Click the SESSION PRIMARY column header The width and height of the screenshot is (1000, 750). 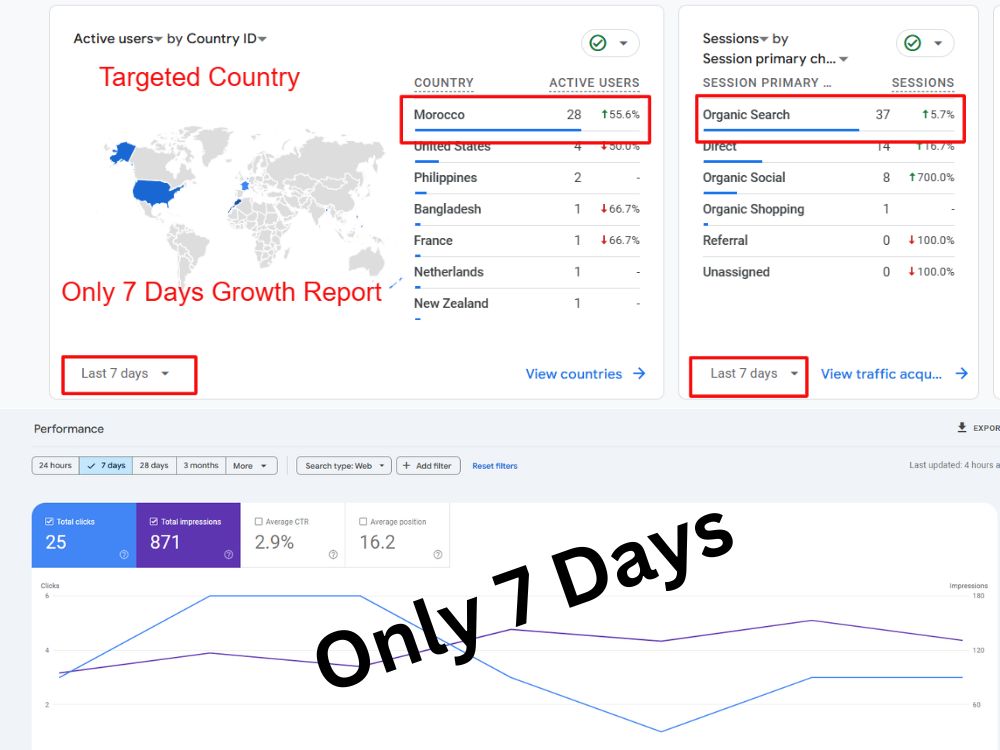point(767,83)
